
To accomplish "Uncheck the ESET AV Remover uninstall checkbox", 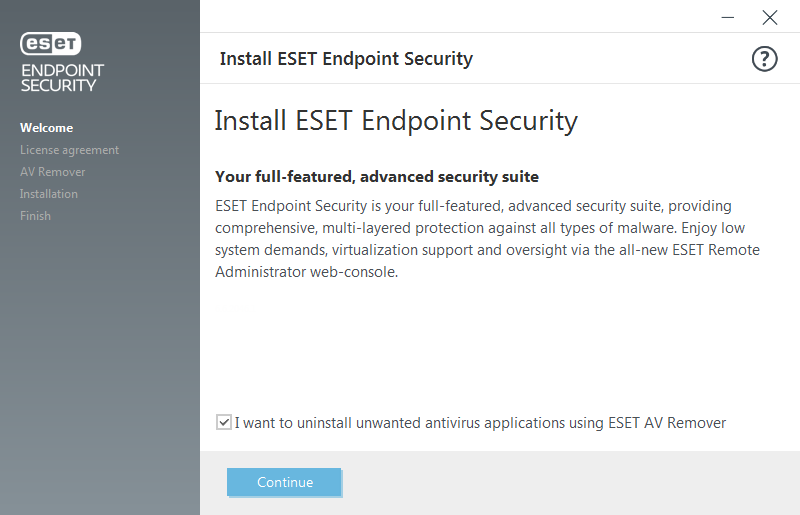I will click(x=223, y=422).
